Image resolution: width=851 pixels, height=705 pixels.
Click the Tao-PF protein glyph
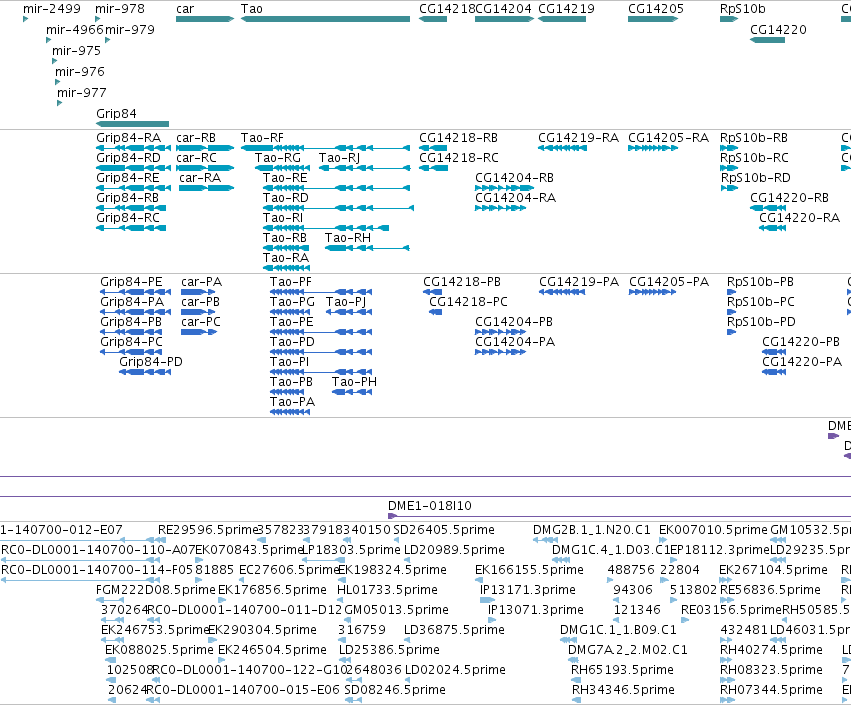click(x=321, y=292)
